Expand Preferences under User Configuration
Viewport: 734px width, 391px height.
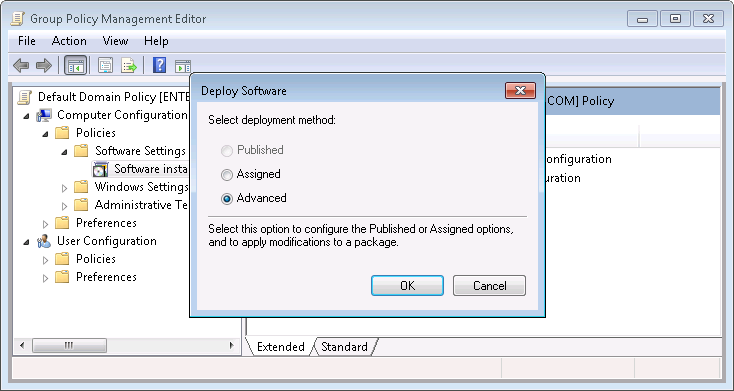[x=45, y=278]
